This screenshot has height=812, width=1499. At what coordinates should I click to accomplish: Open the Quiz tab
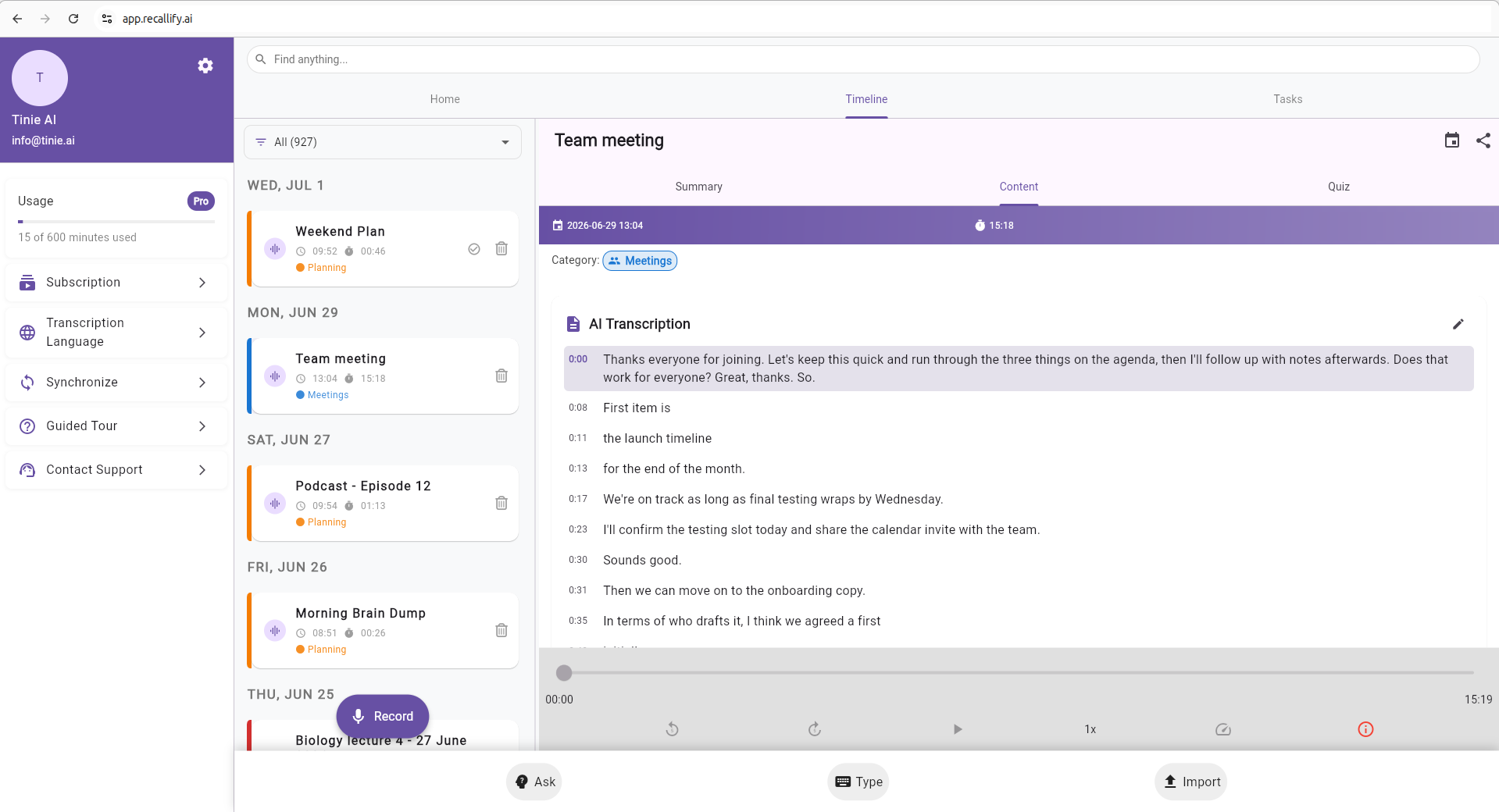tap(1338, 187)
